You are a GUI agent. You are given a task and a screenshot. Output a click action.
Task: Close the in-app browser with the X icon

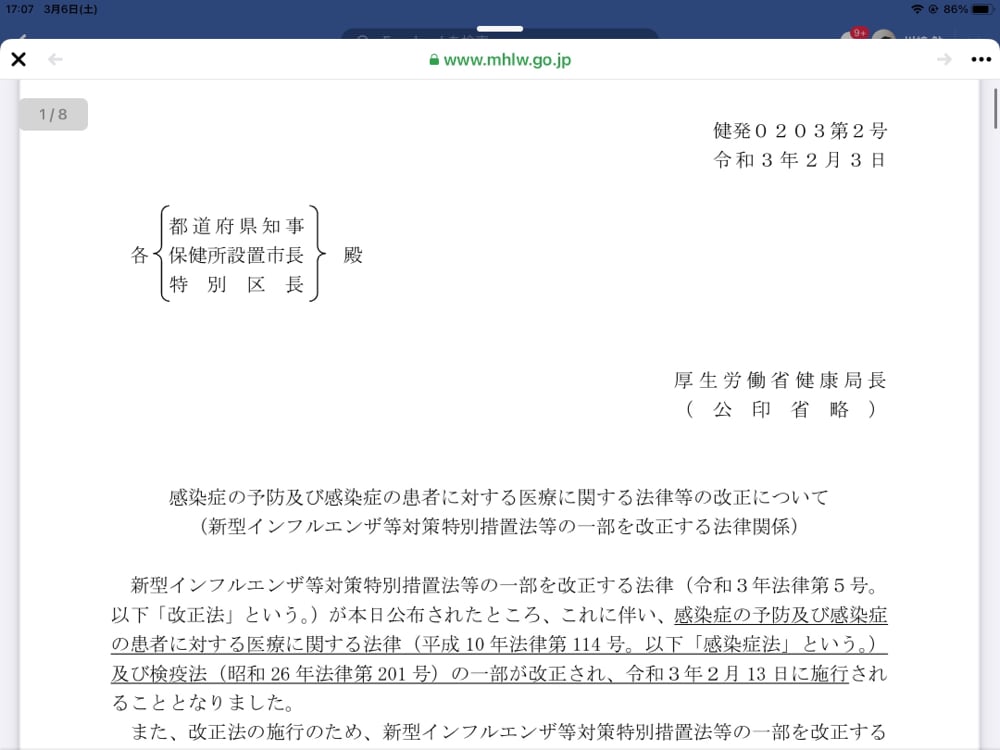pyautogui.click(x=18, y=59)
